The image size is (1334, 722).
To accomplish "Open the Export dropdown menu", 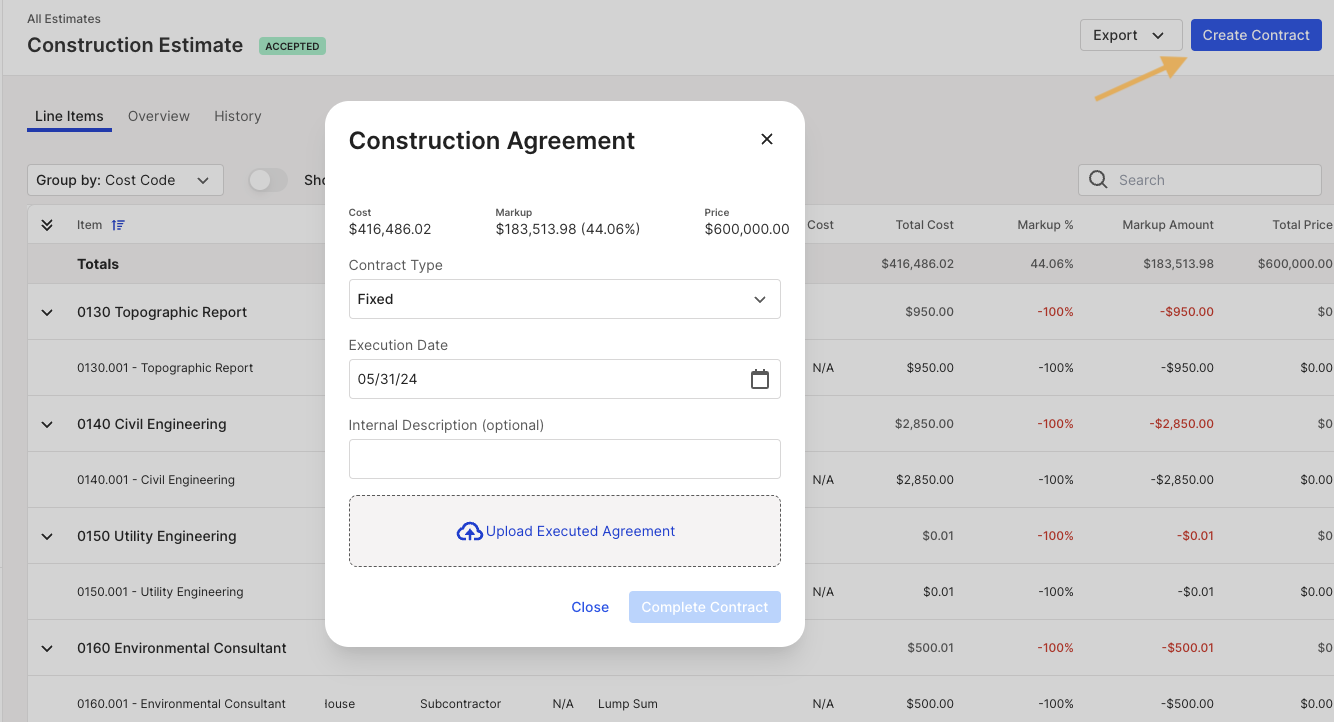I will tap(1131, 35).
